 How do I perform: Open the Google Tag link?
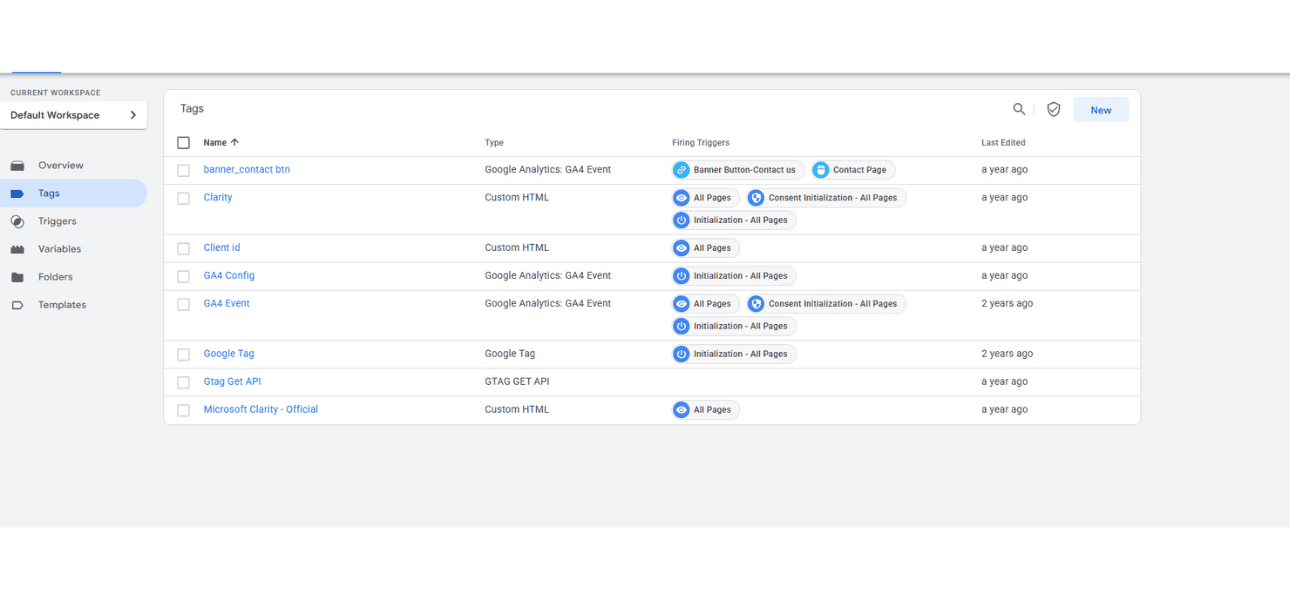(228, 354)
